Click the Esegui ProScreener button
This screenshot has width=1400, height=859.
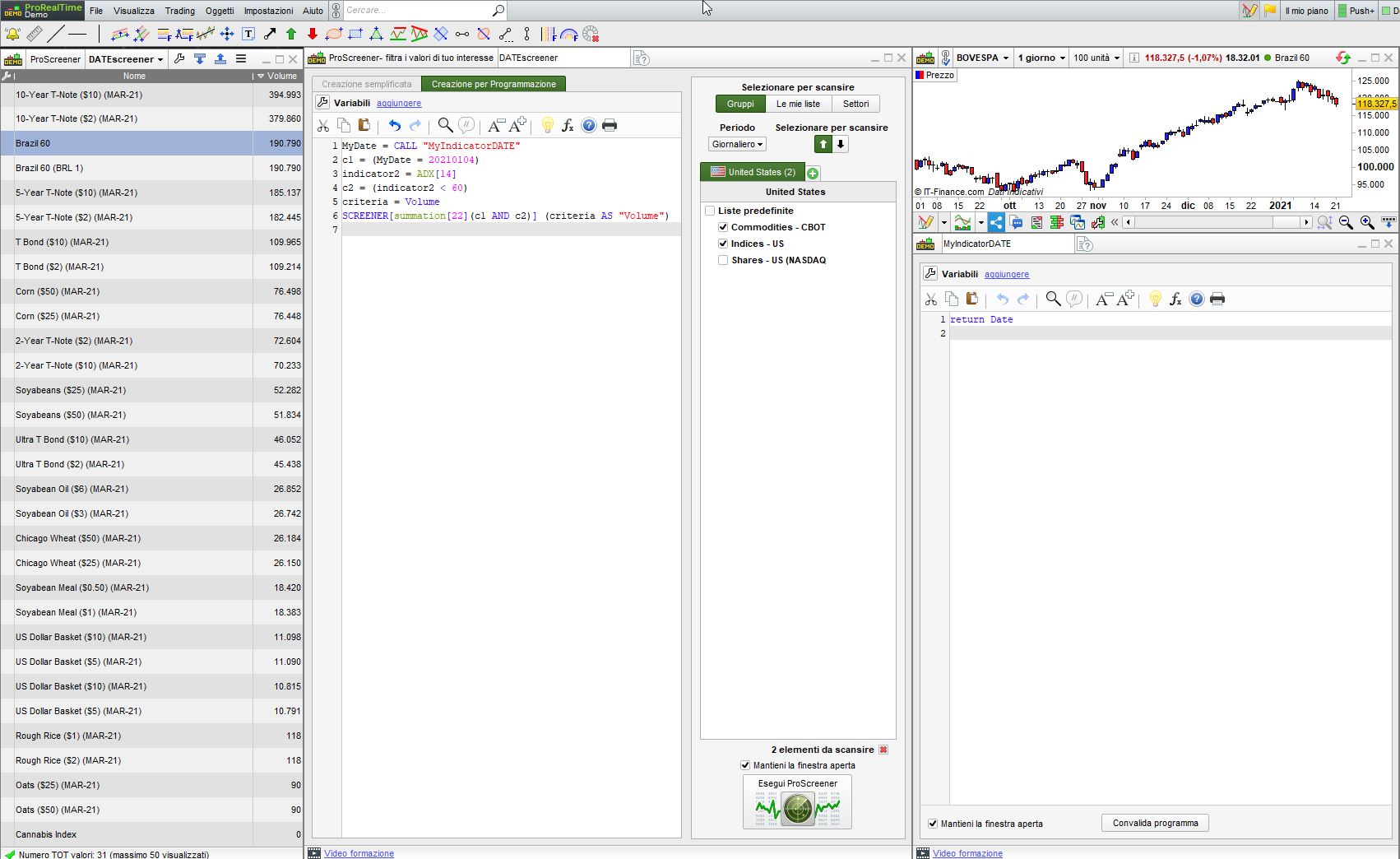[797, 802]
